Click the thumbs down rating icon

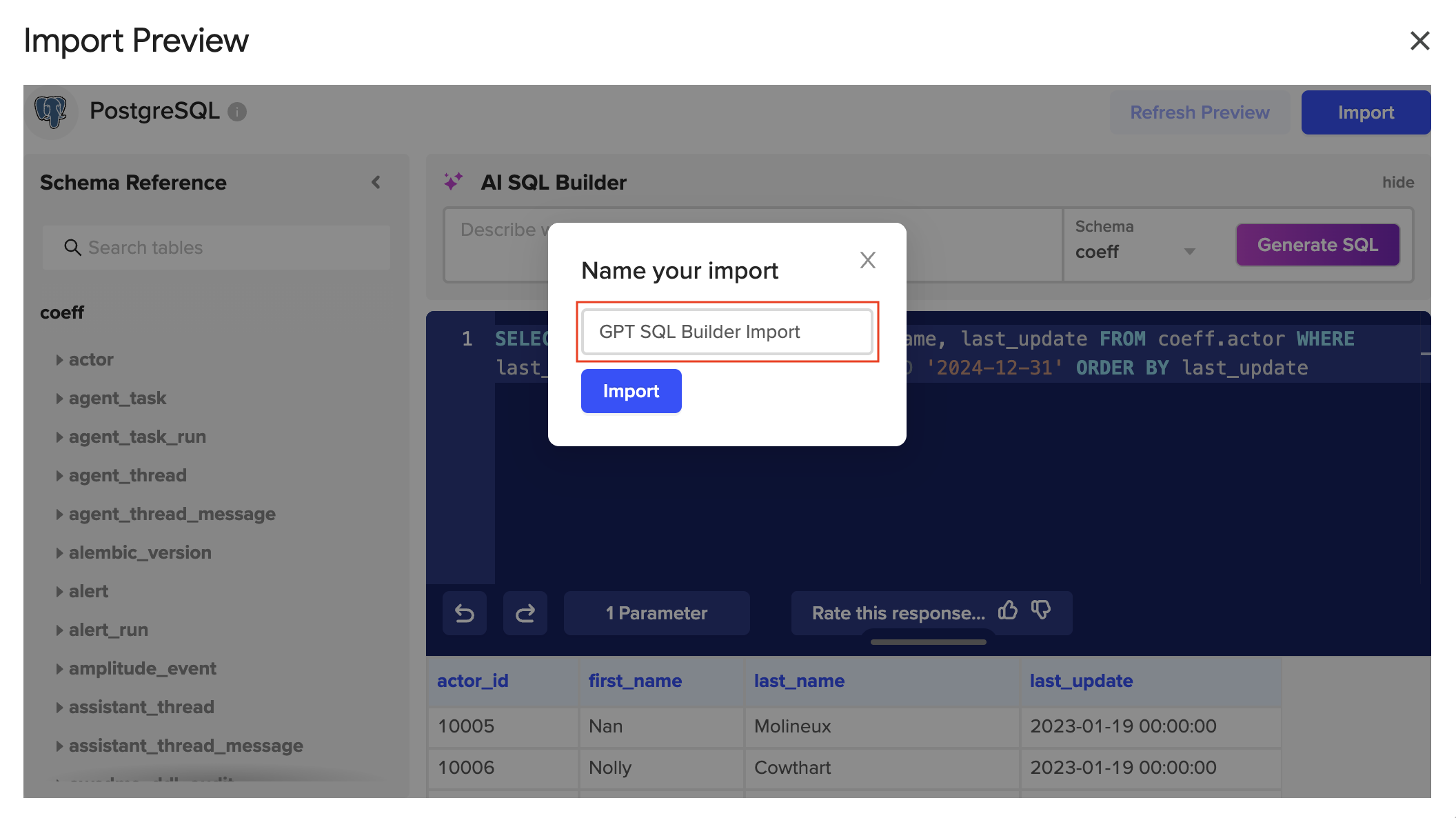click(1041, 611)
